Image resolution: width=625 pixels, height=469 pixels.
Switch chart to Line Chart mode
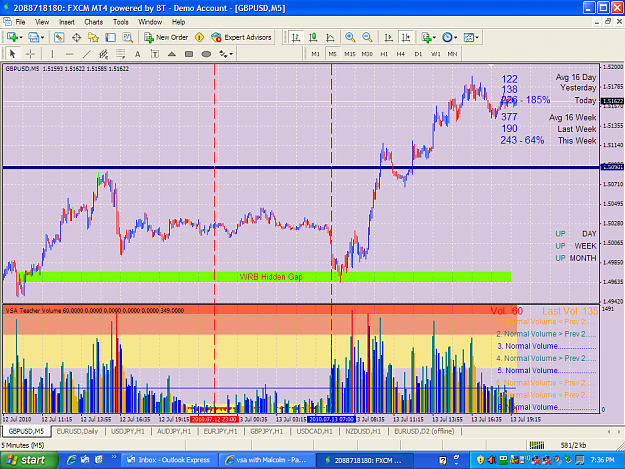pos(330,37)
